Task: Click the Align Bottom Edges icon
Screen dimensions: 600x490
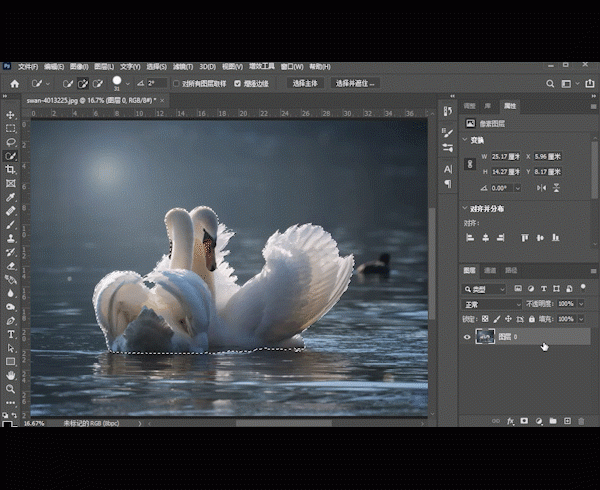Action: 556,238
